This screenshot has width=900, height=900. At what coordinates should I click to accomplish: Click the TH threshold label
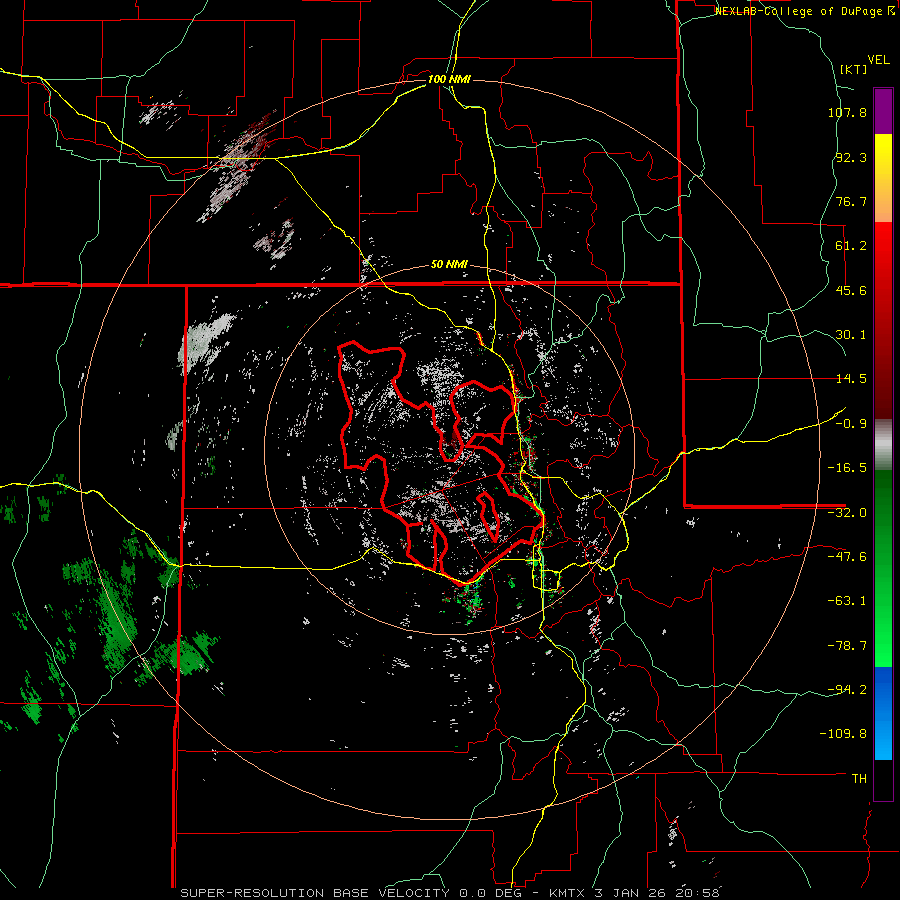[859, 779]
